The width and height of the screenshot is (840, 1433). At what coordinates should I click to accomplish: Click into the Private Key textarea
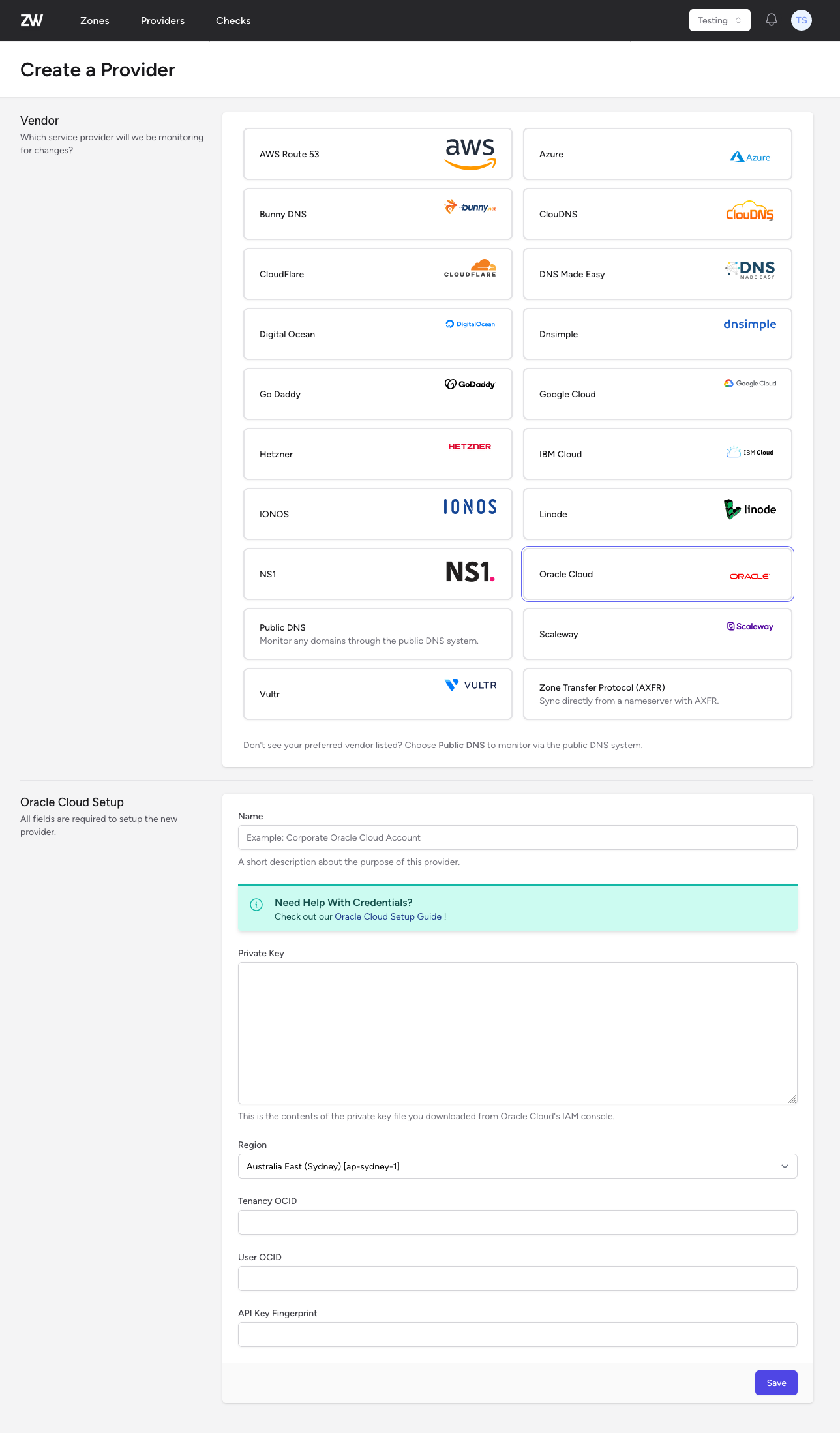(x=517, y=1033)
